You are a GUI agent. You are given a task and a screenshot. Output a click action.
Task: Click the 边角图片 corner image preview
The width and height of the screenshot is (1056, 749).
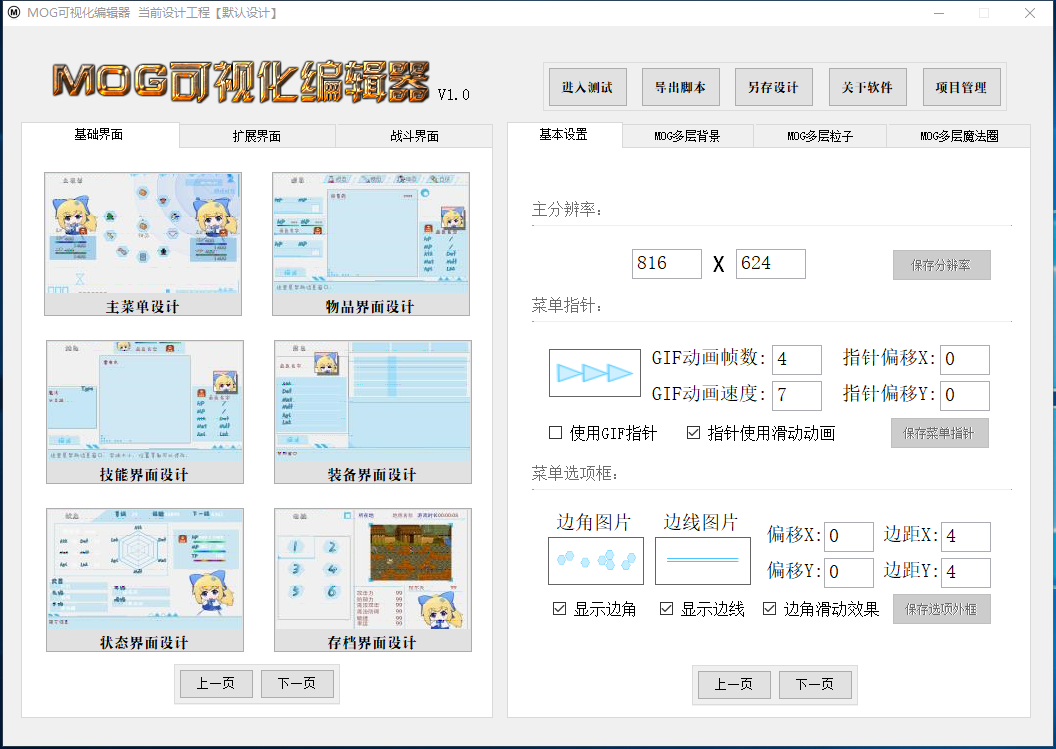point(596,560)
